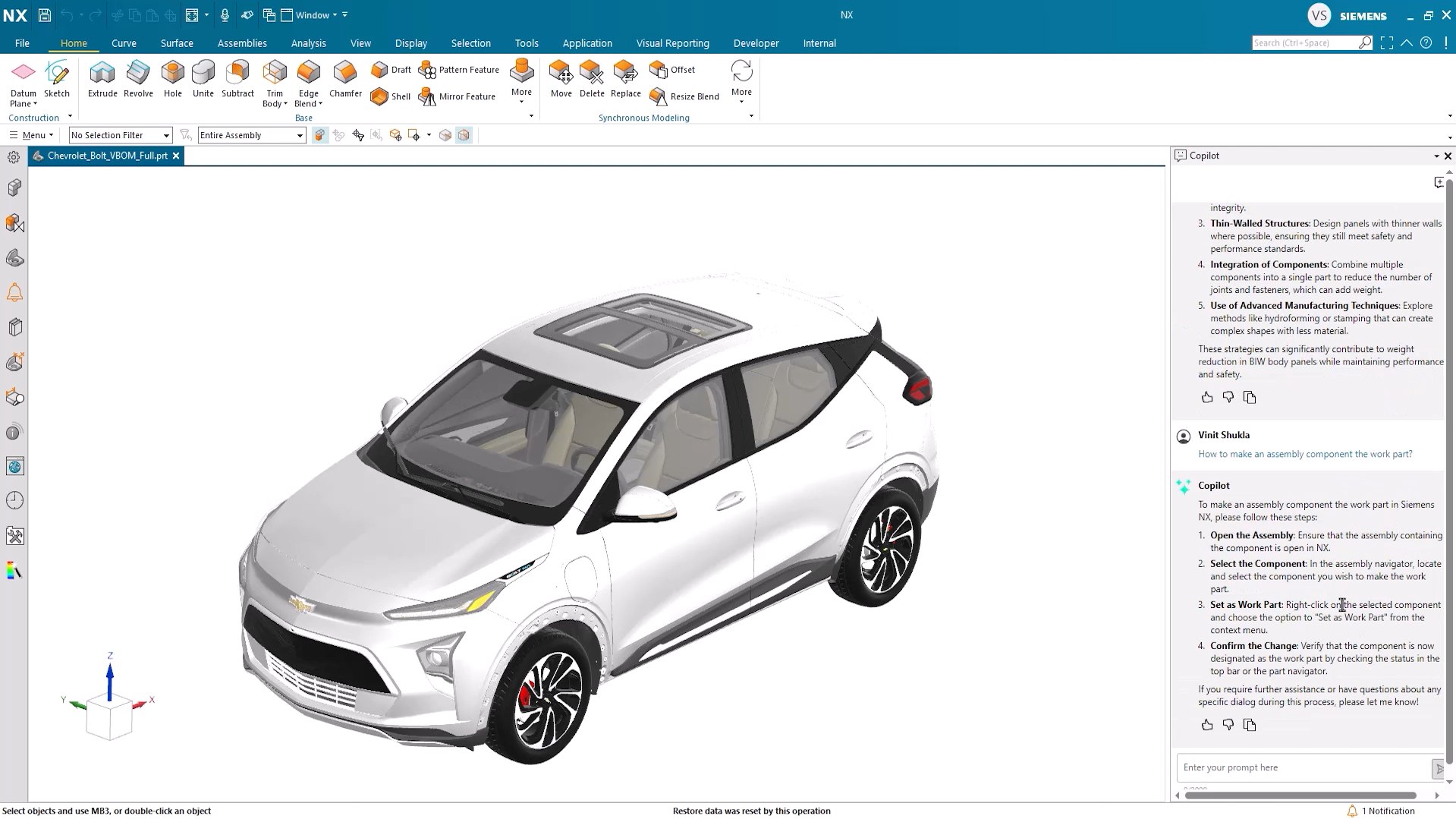Open the File menu
Image resolution: width=1456 pixels, height=819 pixels.
[22, 43]
